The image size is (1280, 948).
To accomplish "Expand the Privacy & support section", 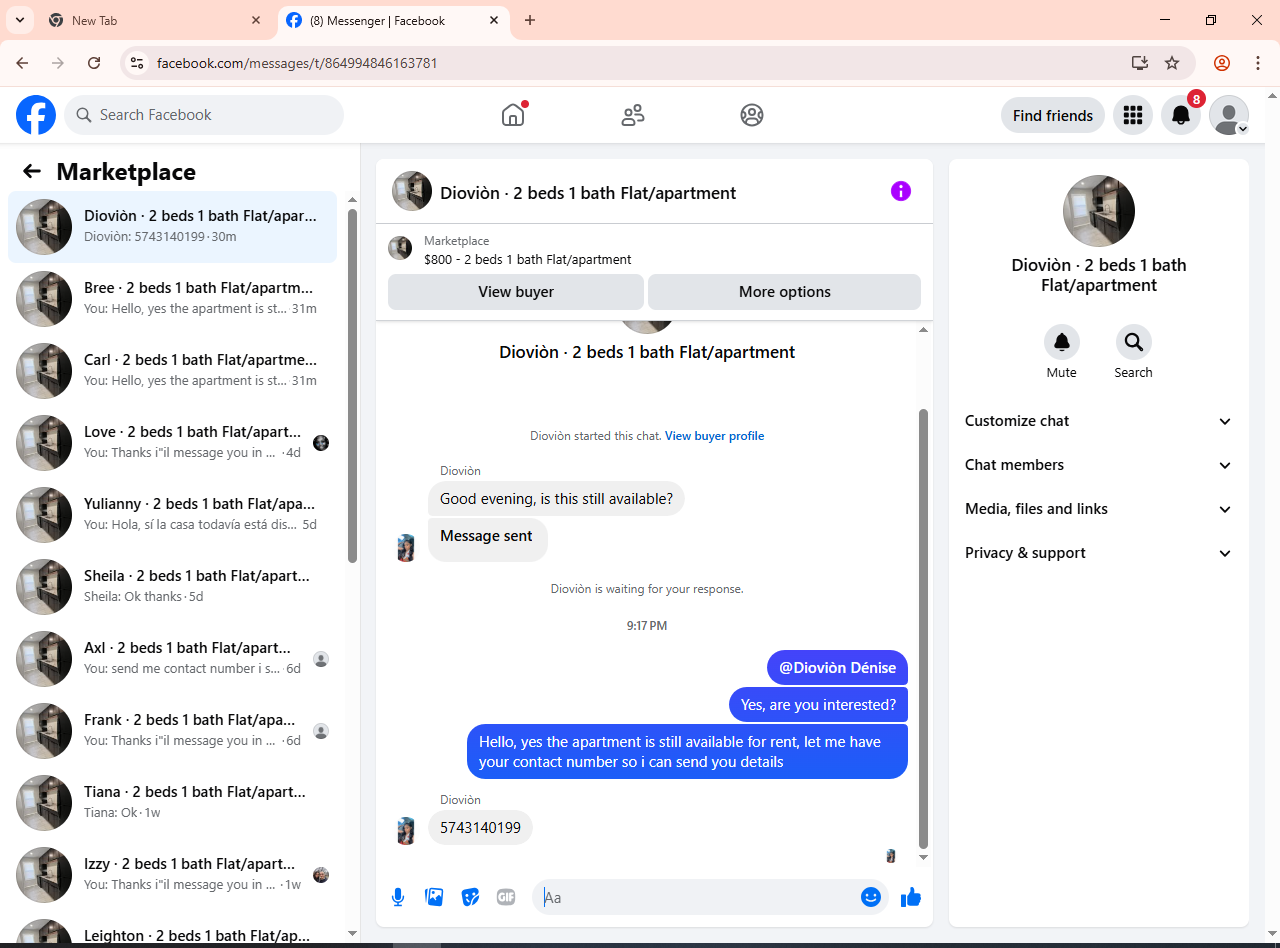I will point(1099,553).
